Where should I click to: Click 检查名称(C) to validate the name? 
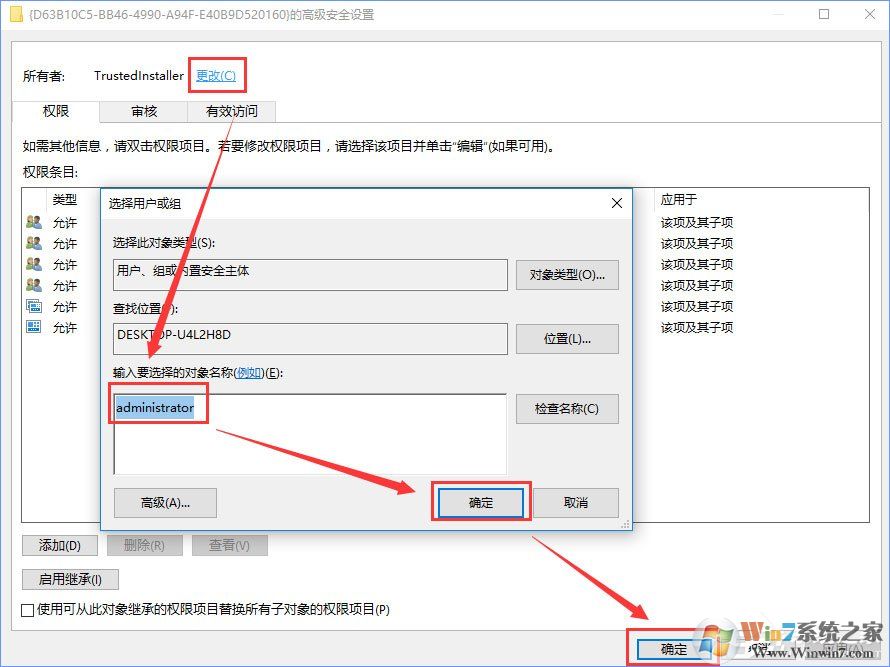coord(566,408)
